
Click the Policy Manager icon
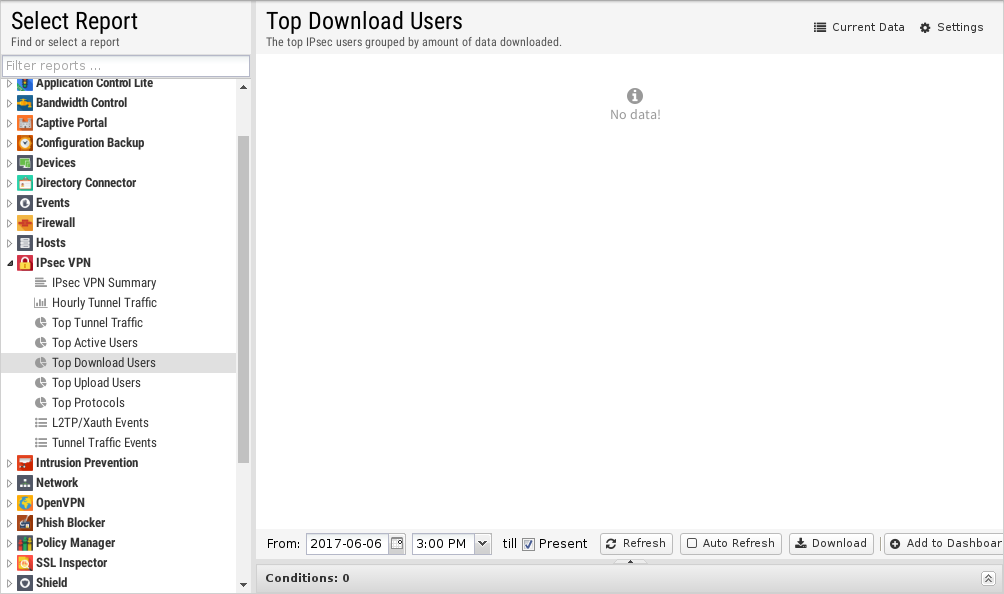(25, 543)
